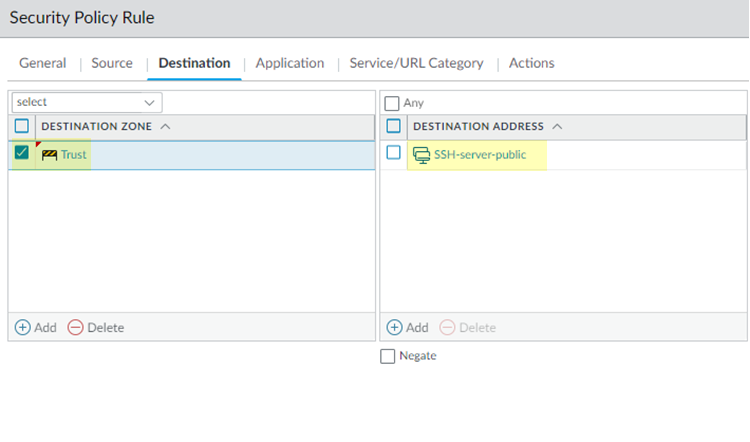
Task: Click the plus icon under Destination Address
Action: point(394,327)
